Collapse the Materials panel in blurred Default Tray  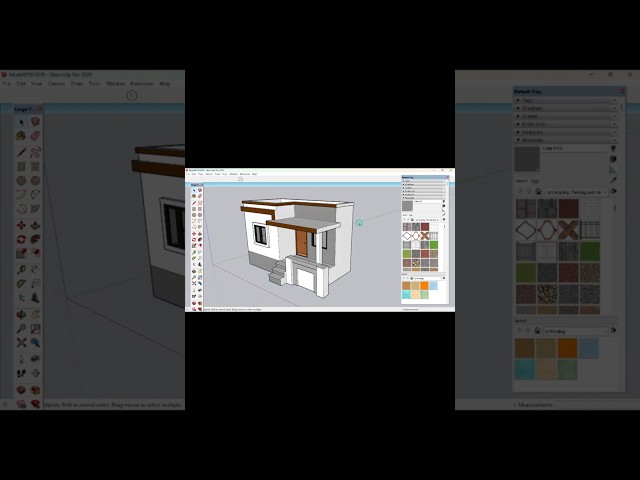point(567,140)
